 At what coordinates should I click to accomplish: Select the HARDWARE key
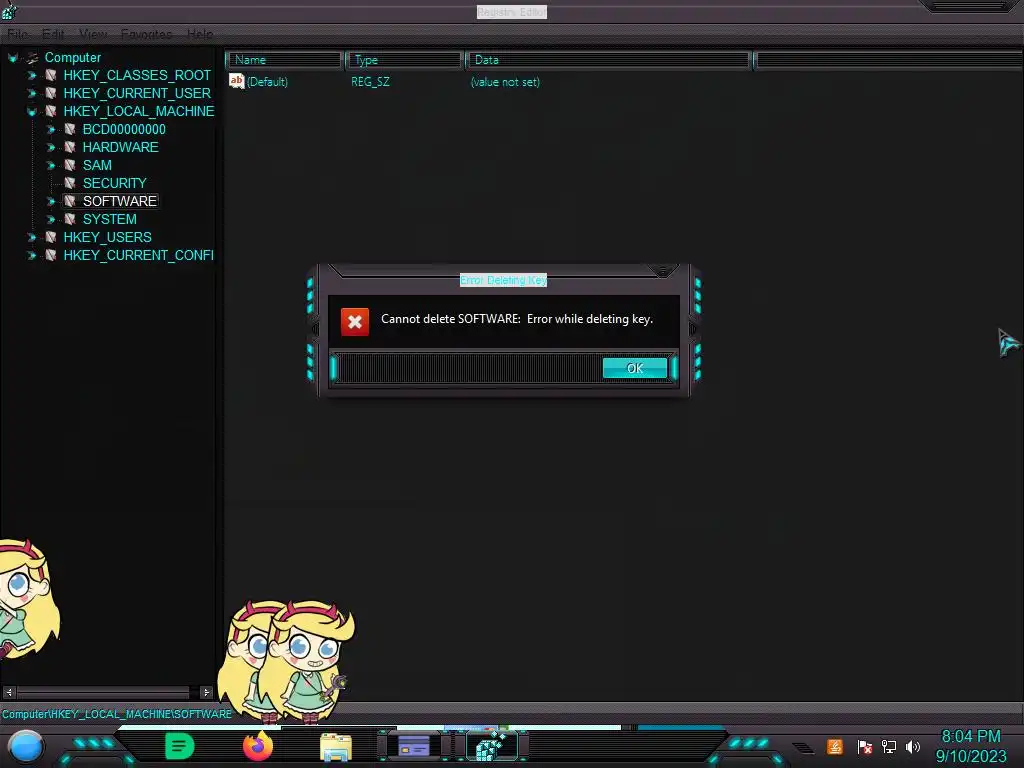pos(120,147)
